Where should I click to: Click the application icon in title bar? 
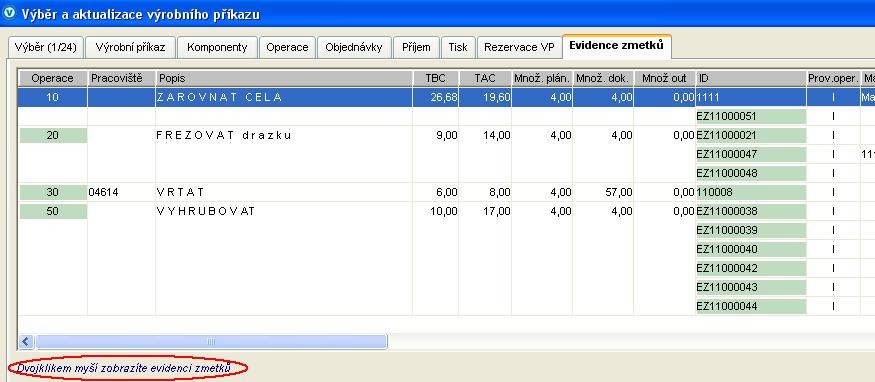pyautogui.click(x=9, y=13)
